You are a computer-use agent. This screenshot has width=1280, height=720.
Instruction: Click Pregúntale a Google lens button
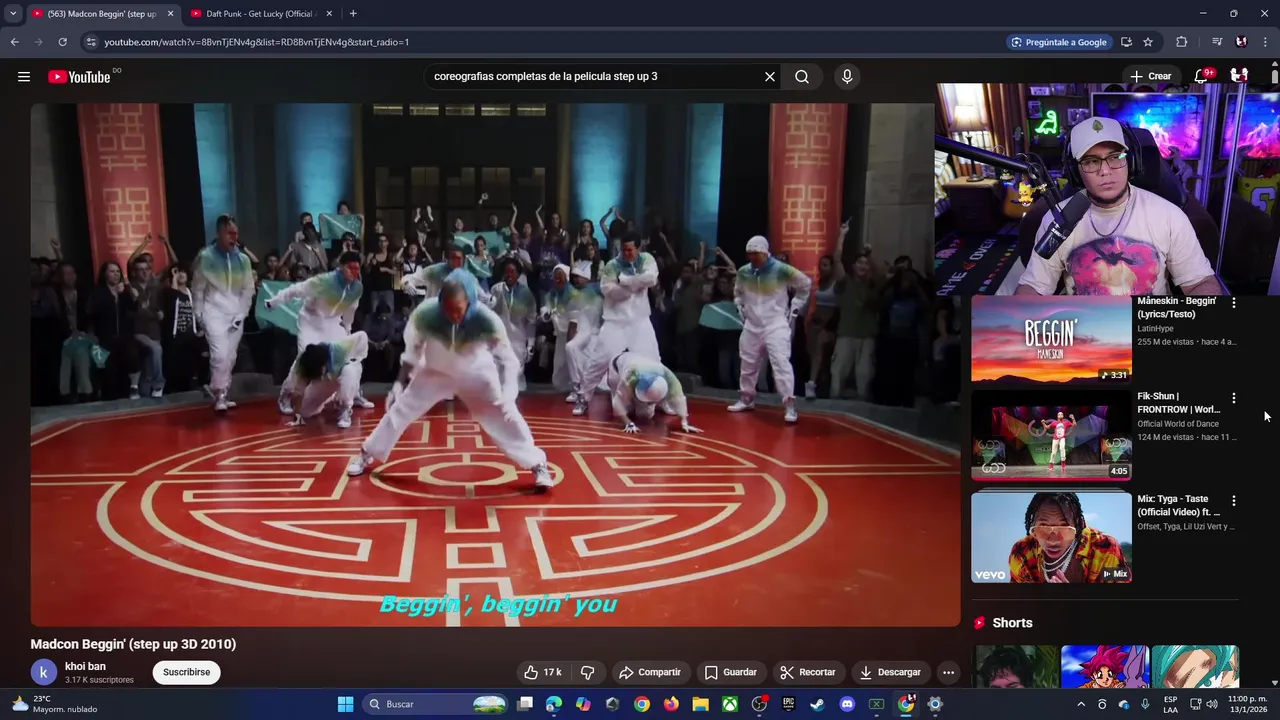pos(1059,42)
